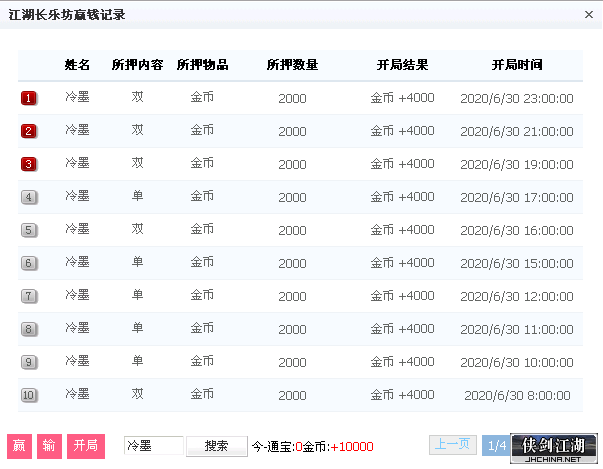Click 金币 +4000 result in 12:00:00 row
Screen dimensions: 603x469
click(402, 296)
